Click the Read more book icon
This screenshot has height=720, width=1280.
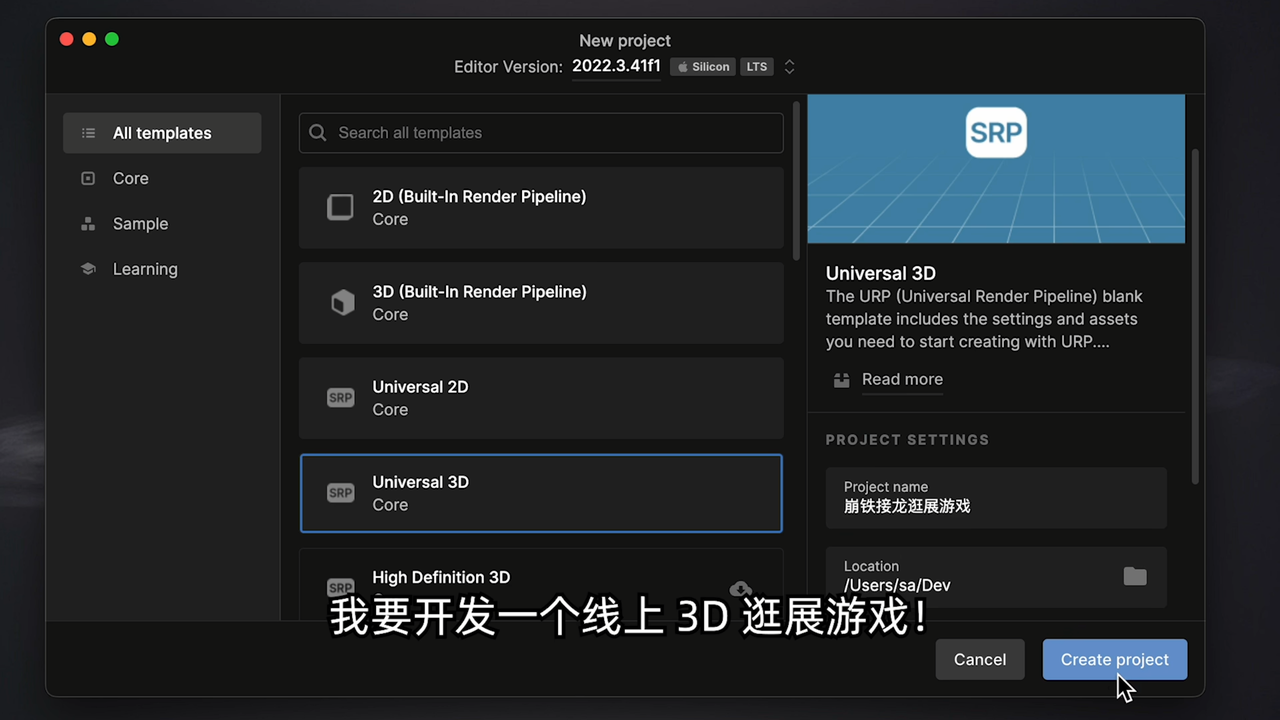(x=841, y=380)
